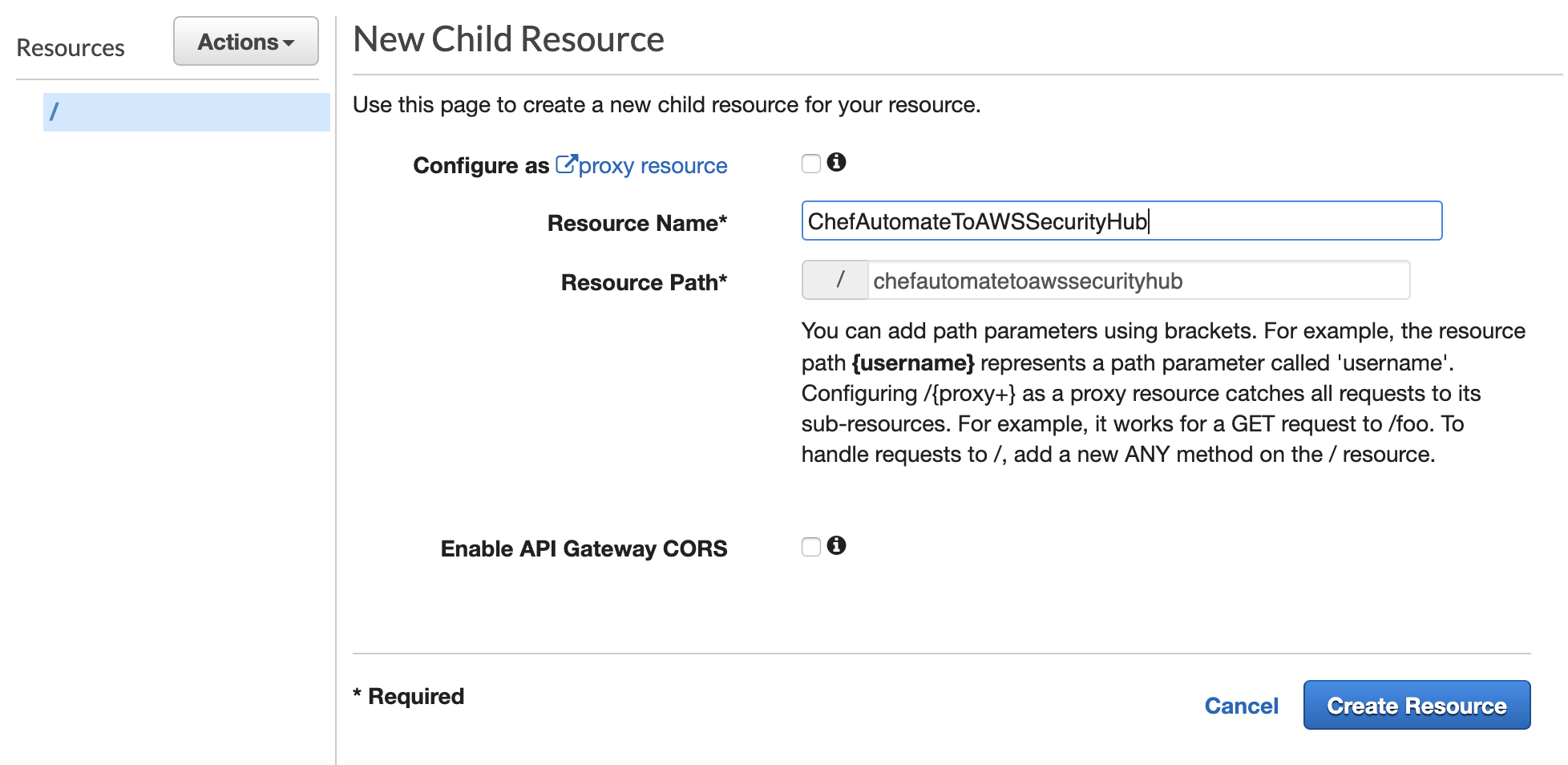Click the Resource Name* label
Screen dimensions: 1568x765
(637, 223)
